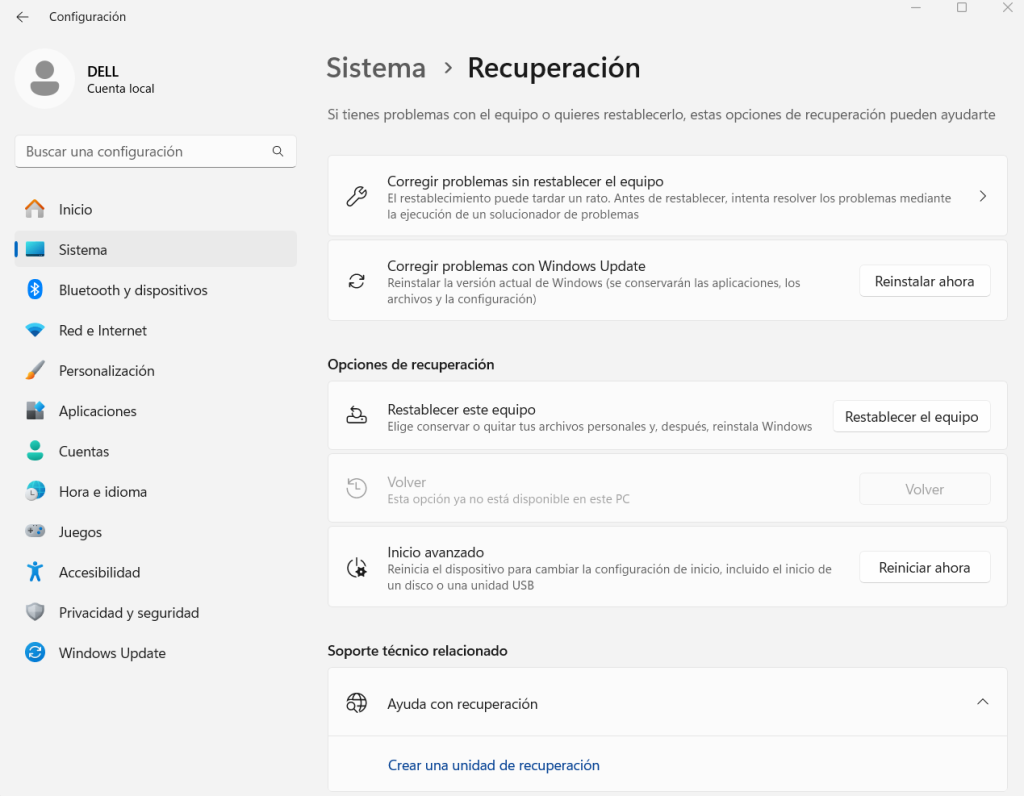Click Inicio avanzado title text
This screenshot has width=1024, height=796.
coord(436,552)
